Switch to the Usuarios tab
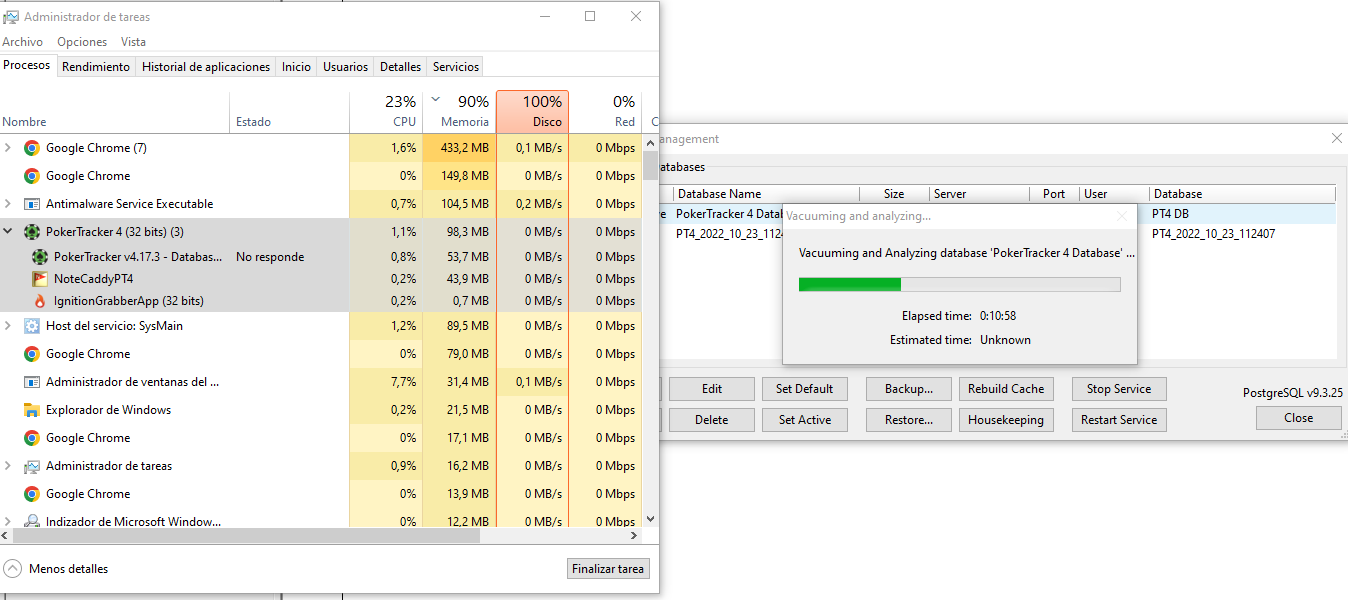This screenshot has height=600, width=1348. tap(346, 67)
